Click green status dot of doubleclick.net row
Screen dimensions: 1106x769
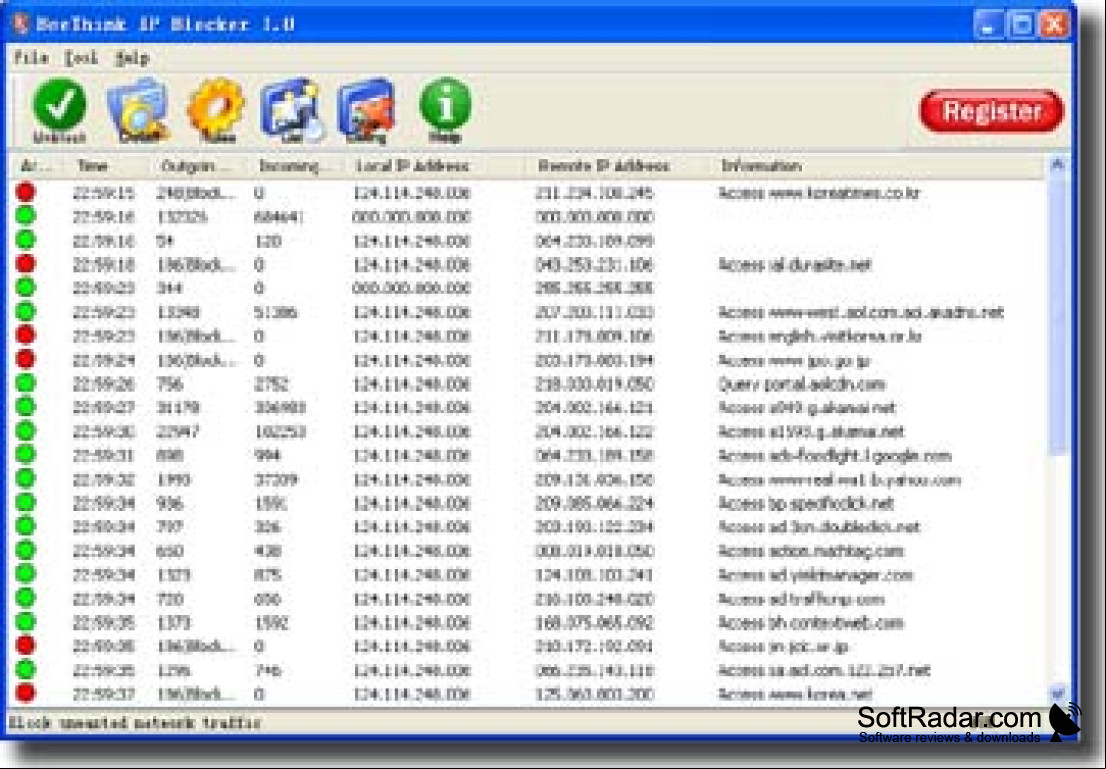coord(26,526)
